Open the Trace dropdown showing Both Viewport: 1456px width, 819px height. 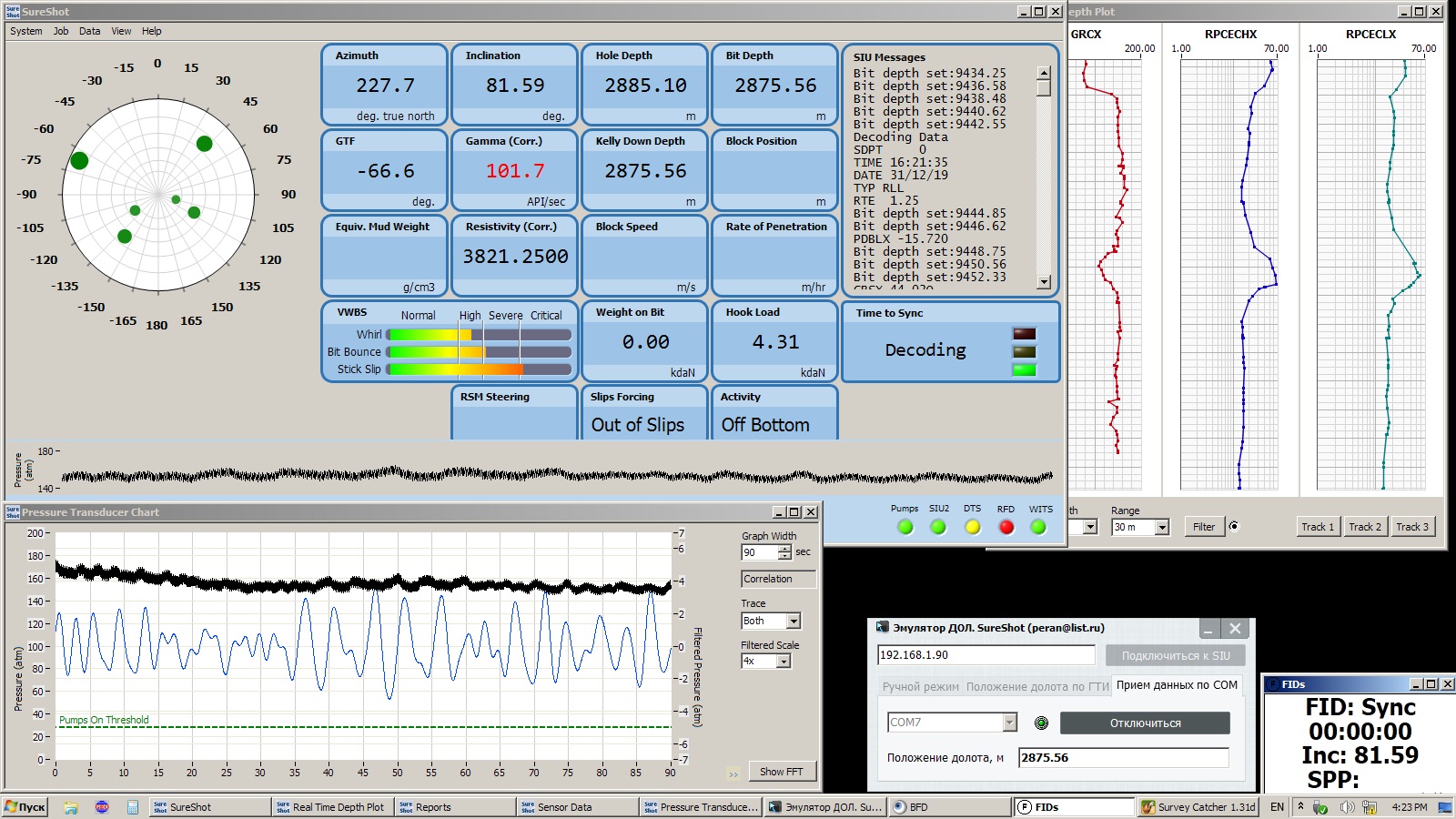point(794,622)
